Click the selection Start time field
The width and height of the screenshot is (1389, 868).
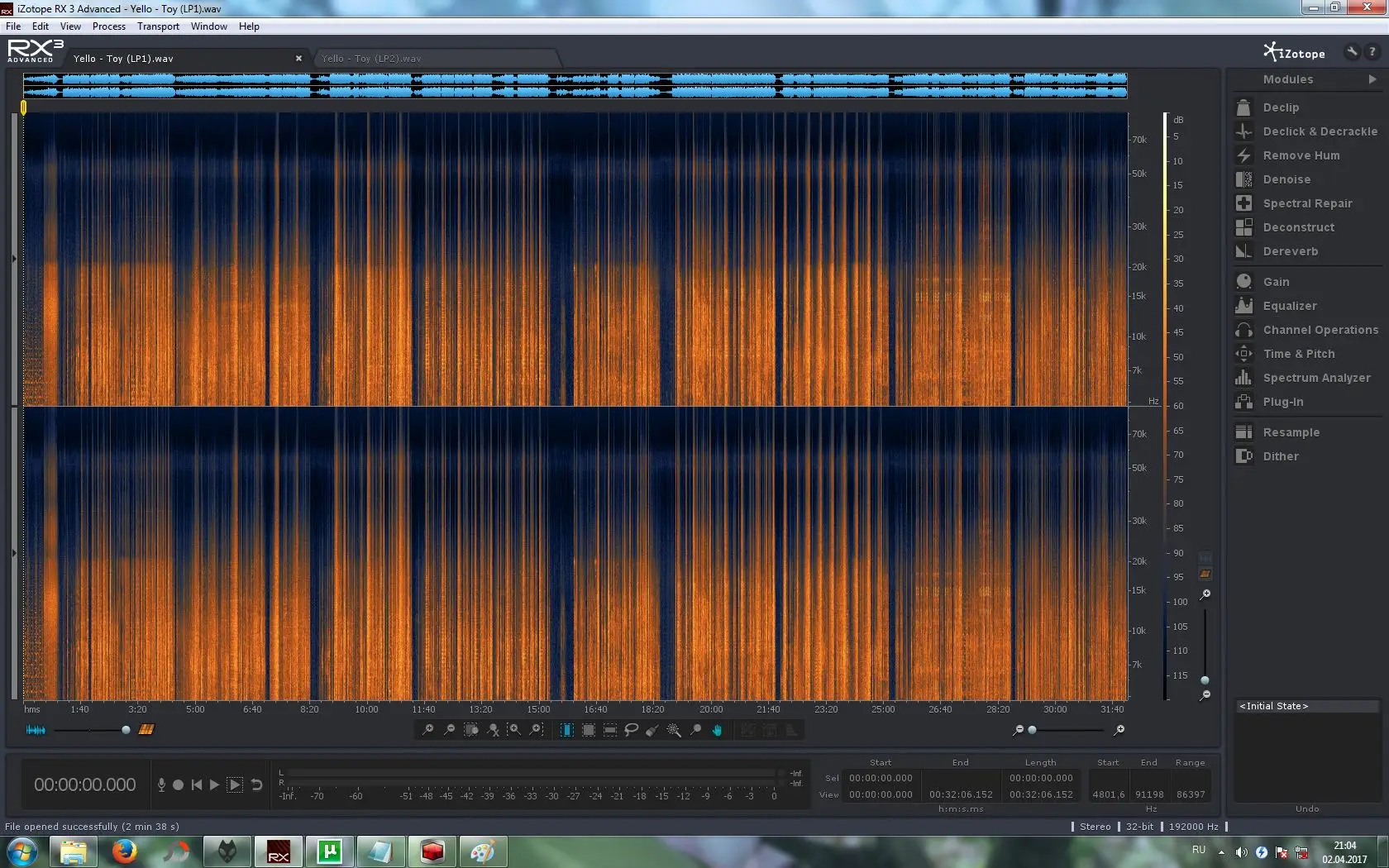click(x=881, y=778)
